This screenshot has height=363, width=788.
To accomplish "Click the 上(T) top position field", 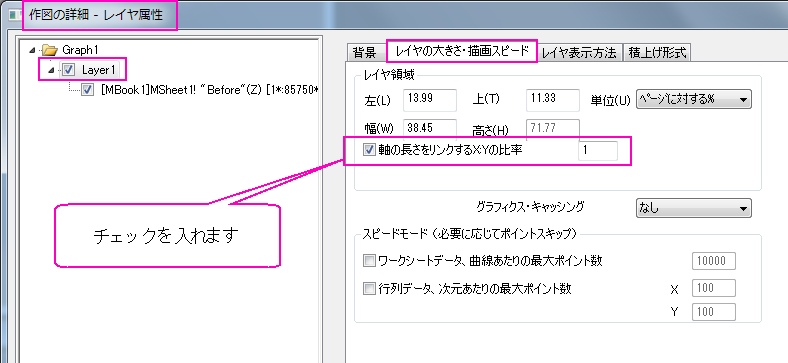I will pos(553,100).
